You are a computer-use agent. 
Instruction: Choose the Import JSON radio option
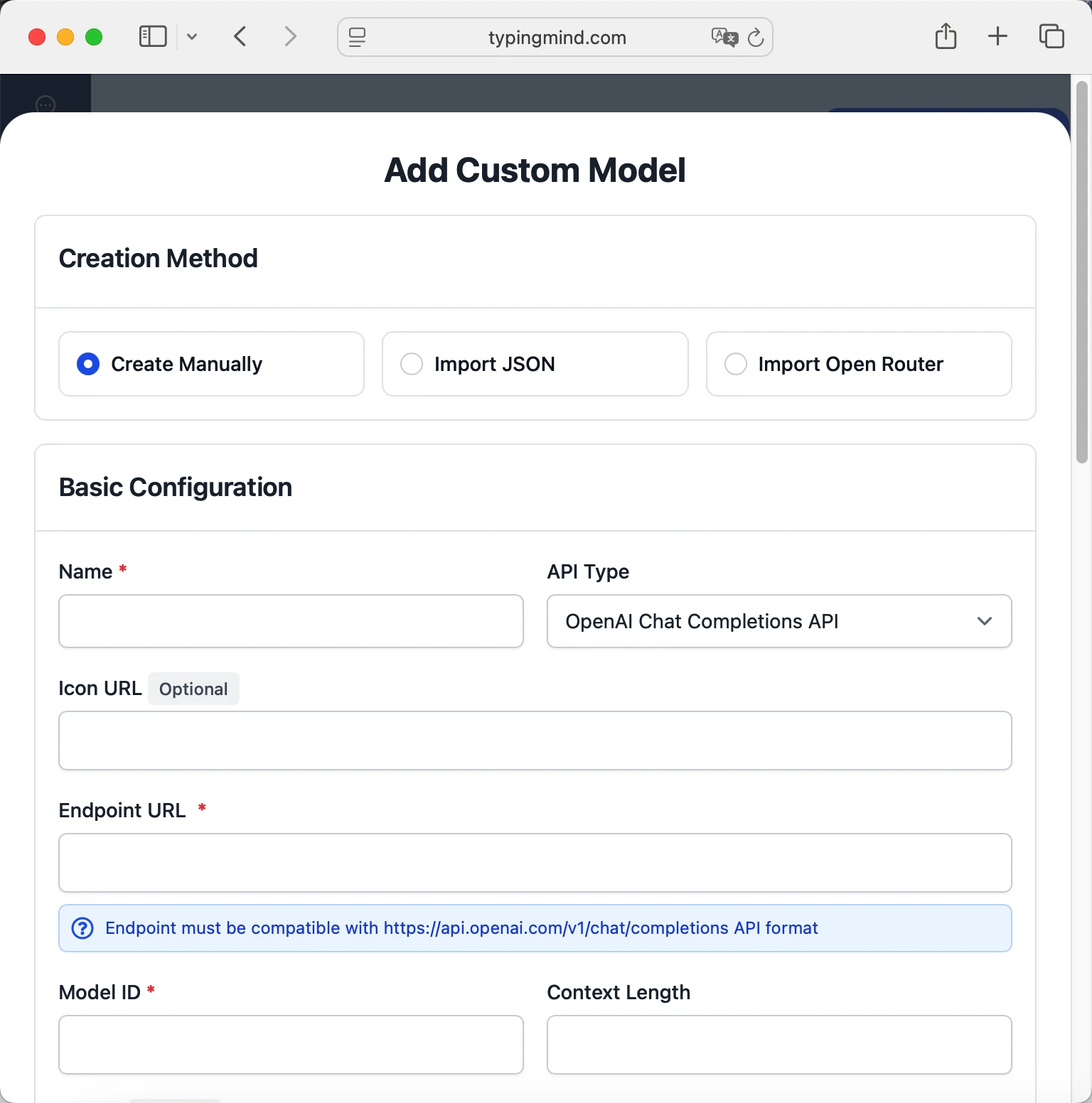(x=412, y=364)
